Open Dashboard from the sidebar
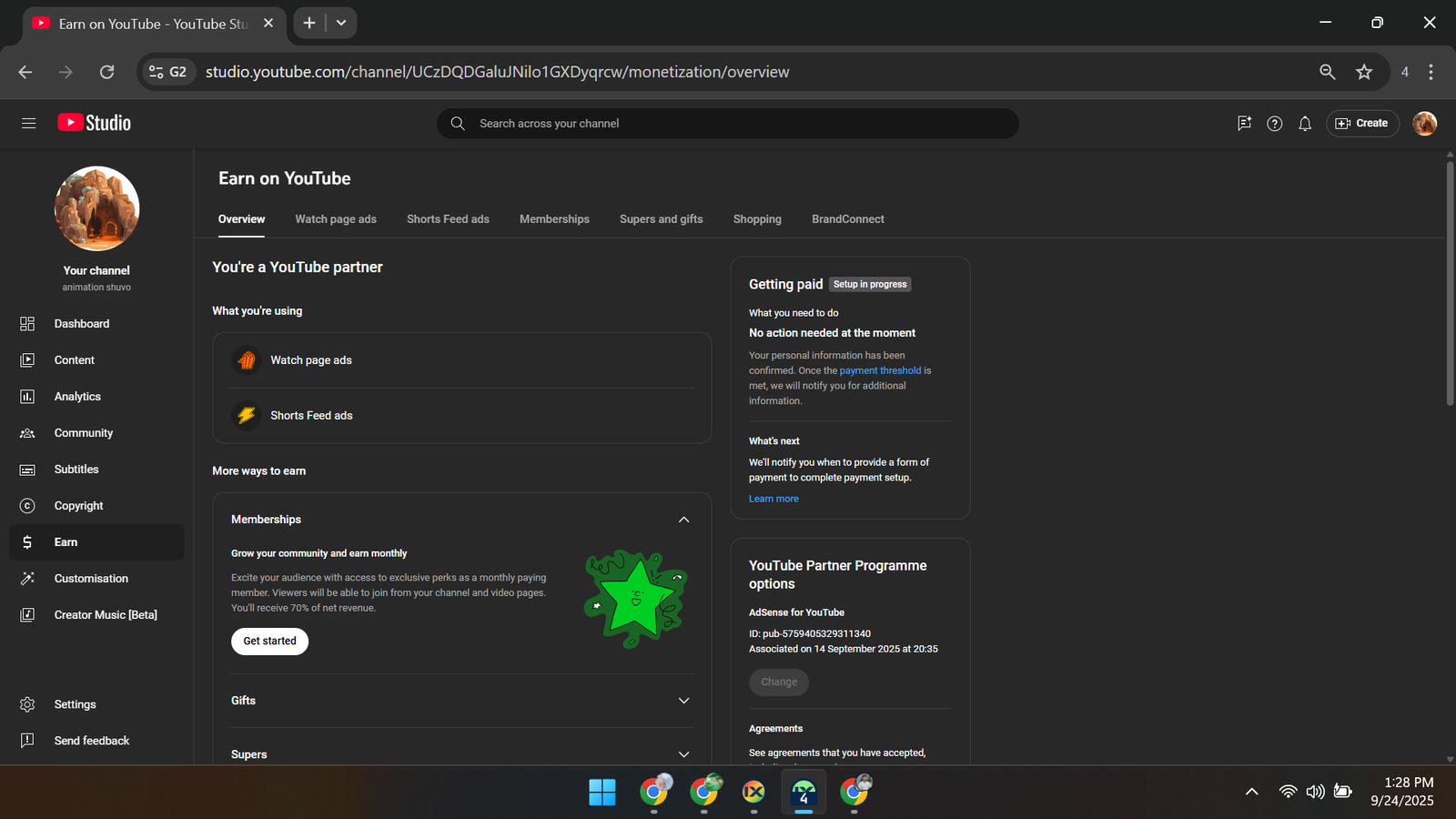This screenshot has width=1456, height=819. click(81, 324)
